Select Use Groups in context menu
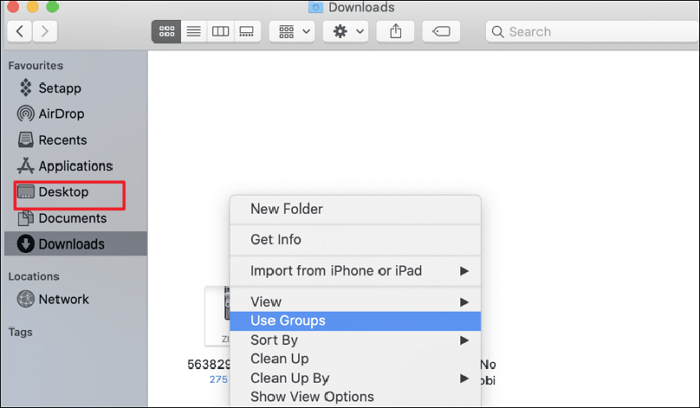The image size is (700, 408). 288,321
